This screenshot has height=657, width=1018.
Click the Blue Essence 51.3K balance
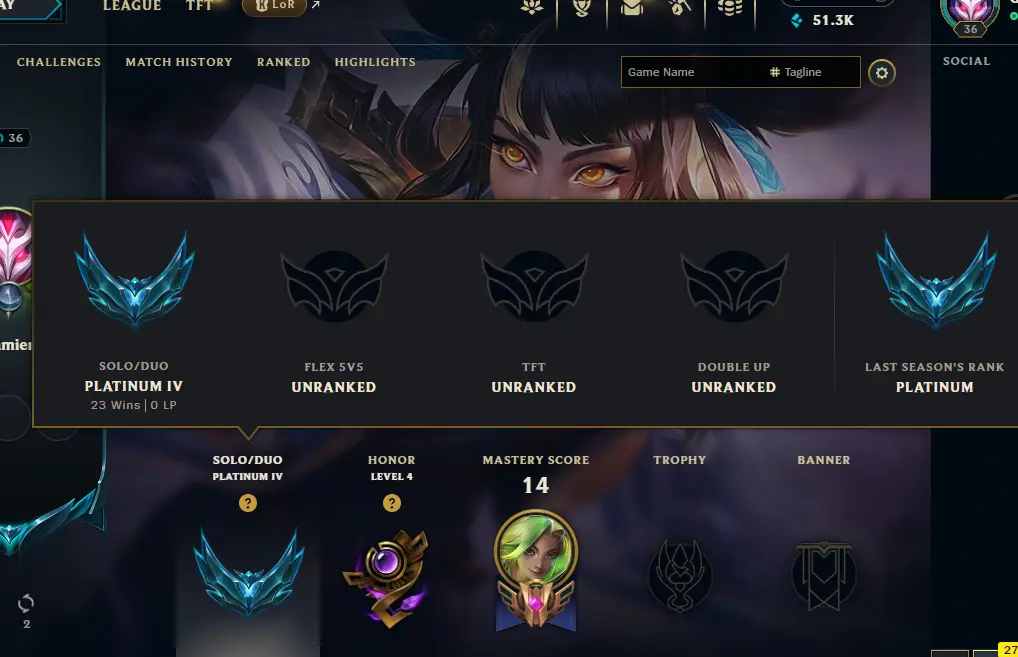823,20
